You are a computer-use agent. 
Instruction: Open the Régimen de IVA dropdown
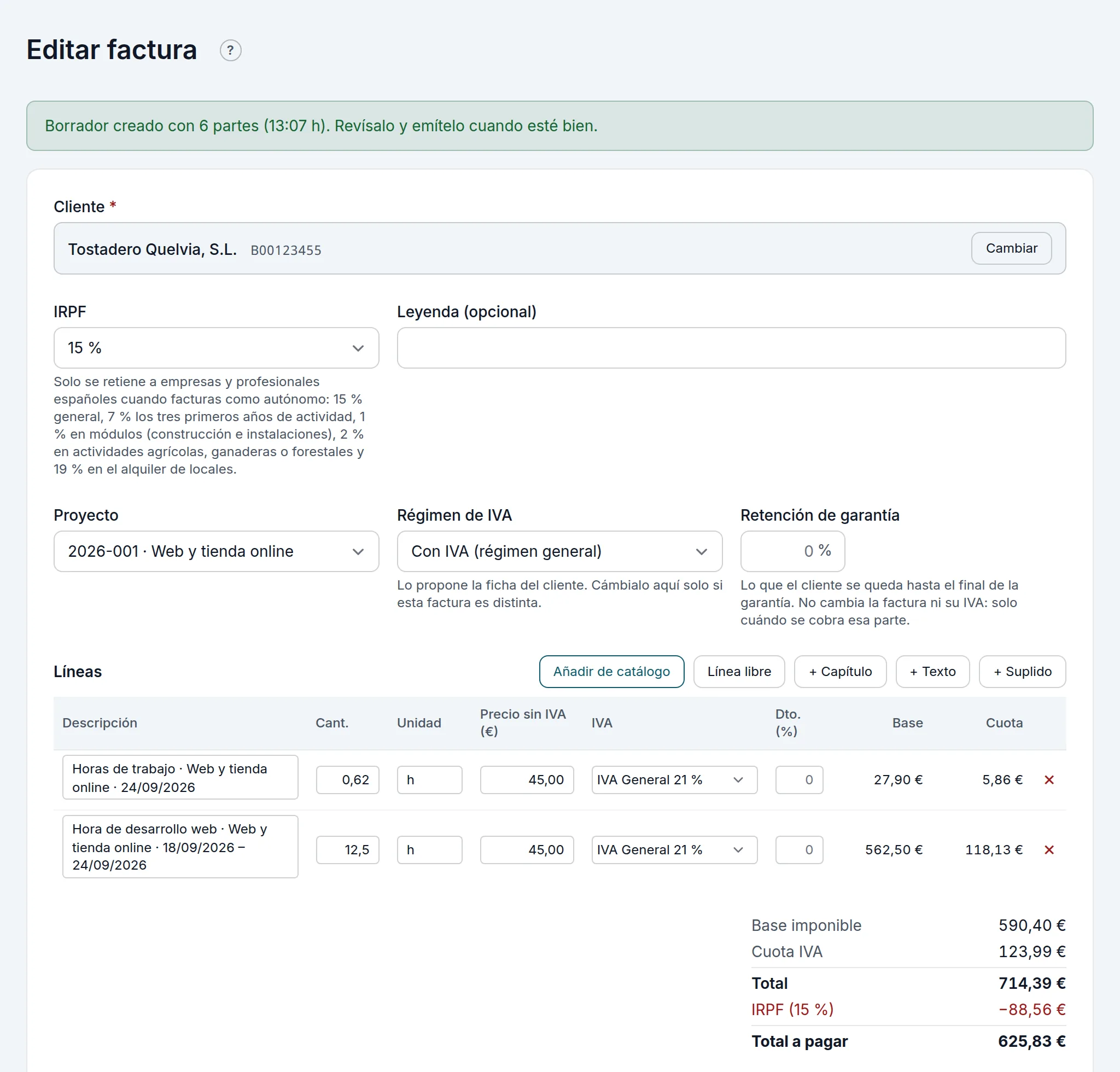[559, 551]
